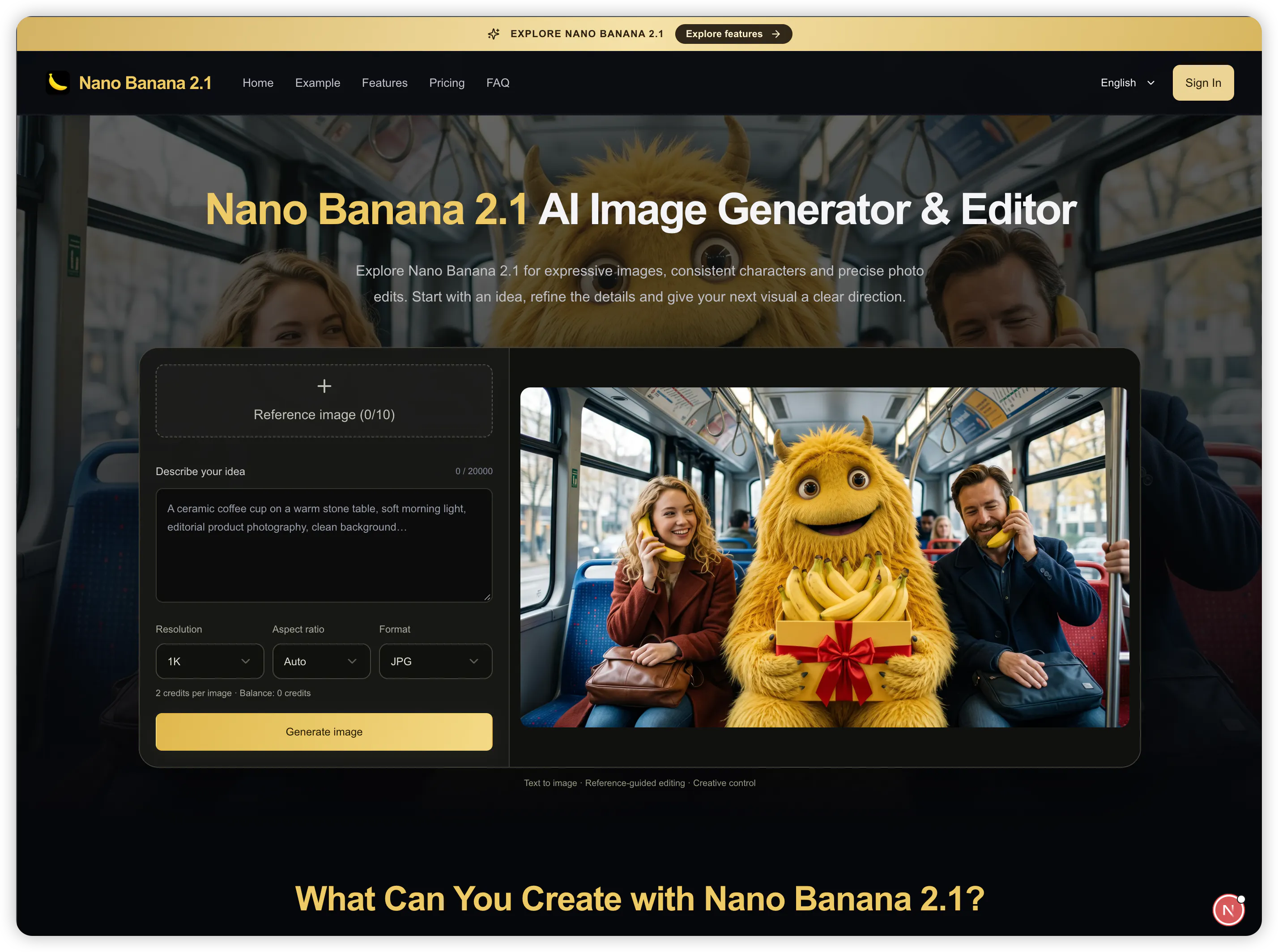Viewport: 1278px width, 952px height.
Task: Click the main hero title heading
Action: [640, 209]
